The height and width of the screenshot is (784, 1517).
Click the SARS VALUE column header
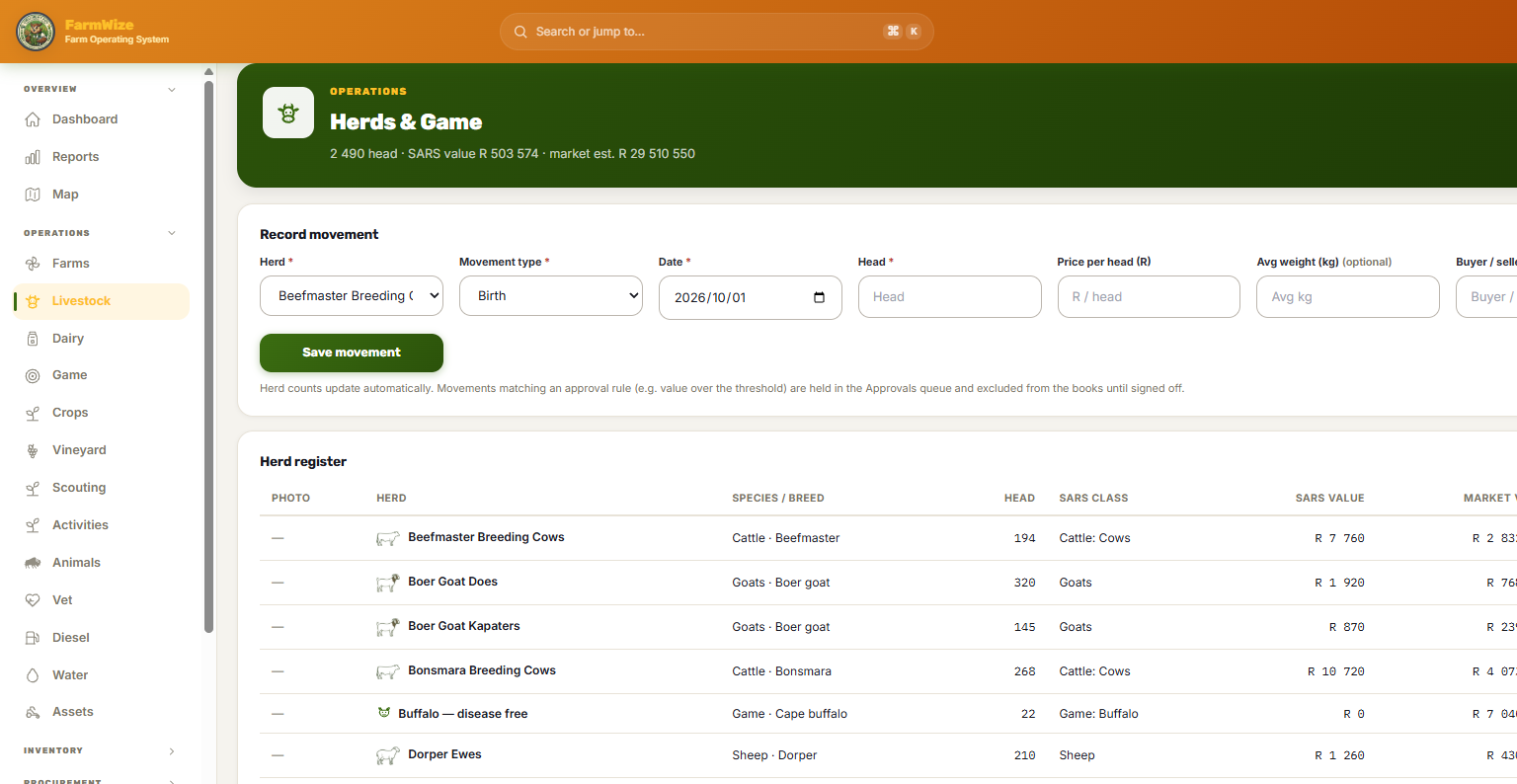pyautogui.click(x=1329, y=499)
